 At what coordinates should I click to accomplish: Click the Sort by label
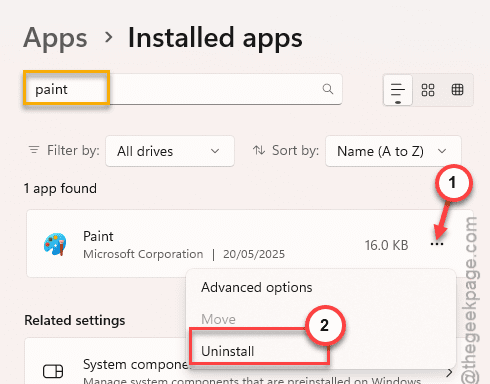[x=295, y=150]
